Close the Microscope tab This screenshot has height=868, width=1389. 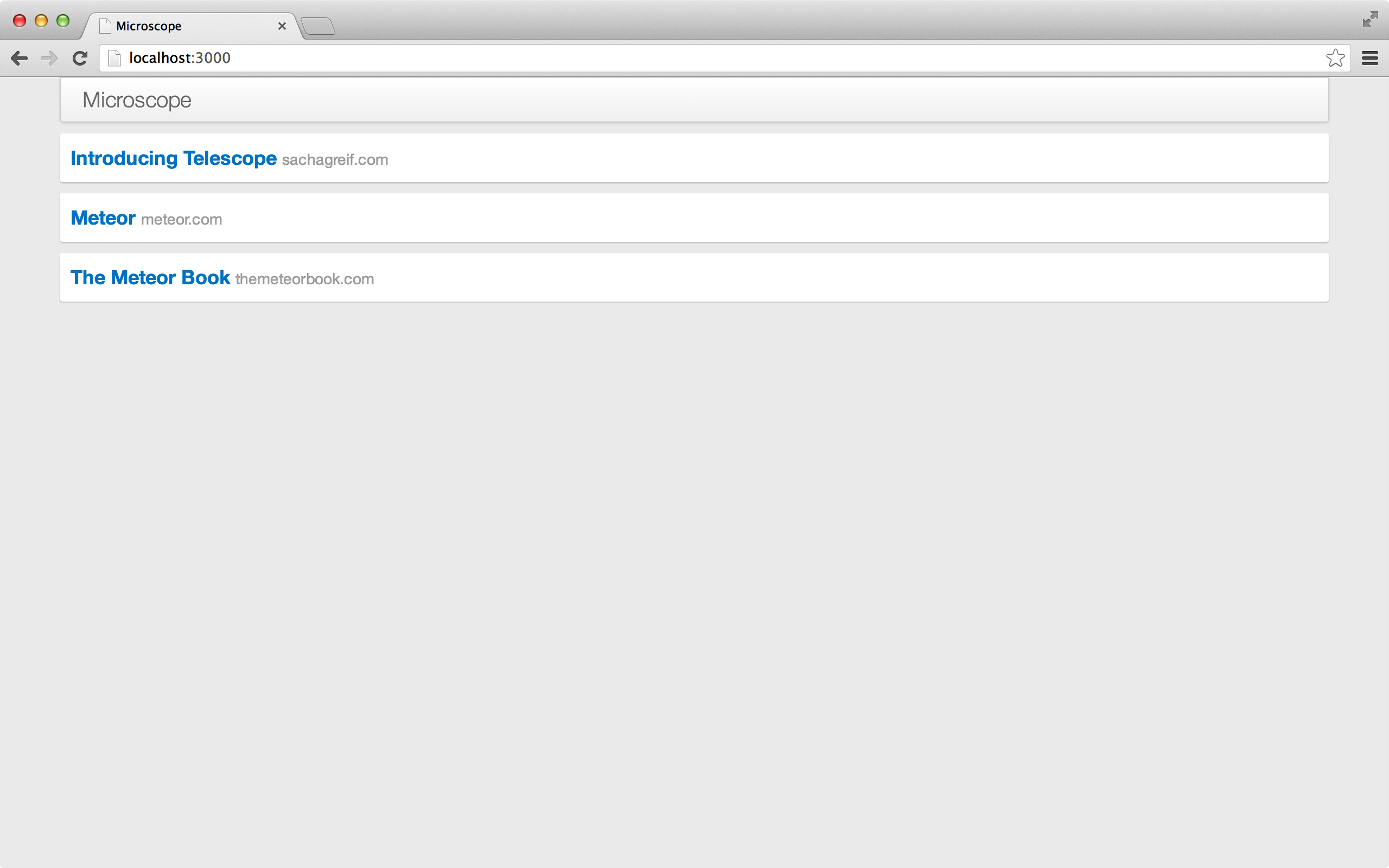[282, 26]
